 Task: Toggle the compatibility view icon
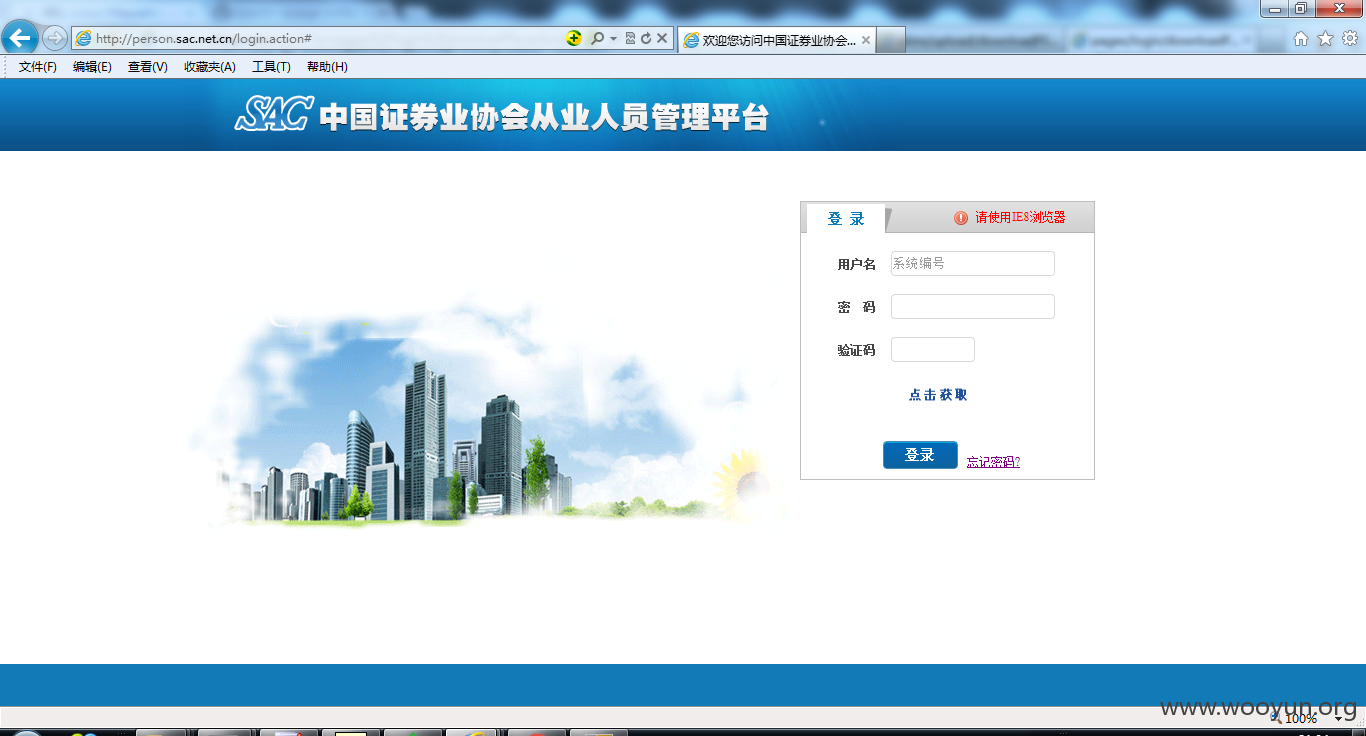(630, 38)
